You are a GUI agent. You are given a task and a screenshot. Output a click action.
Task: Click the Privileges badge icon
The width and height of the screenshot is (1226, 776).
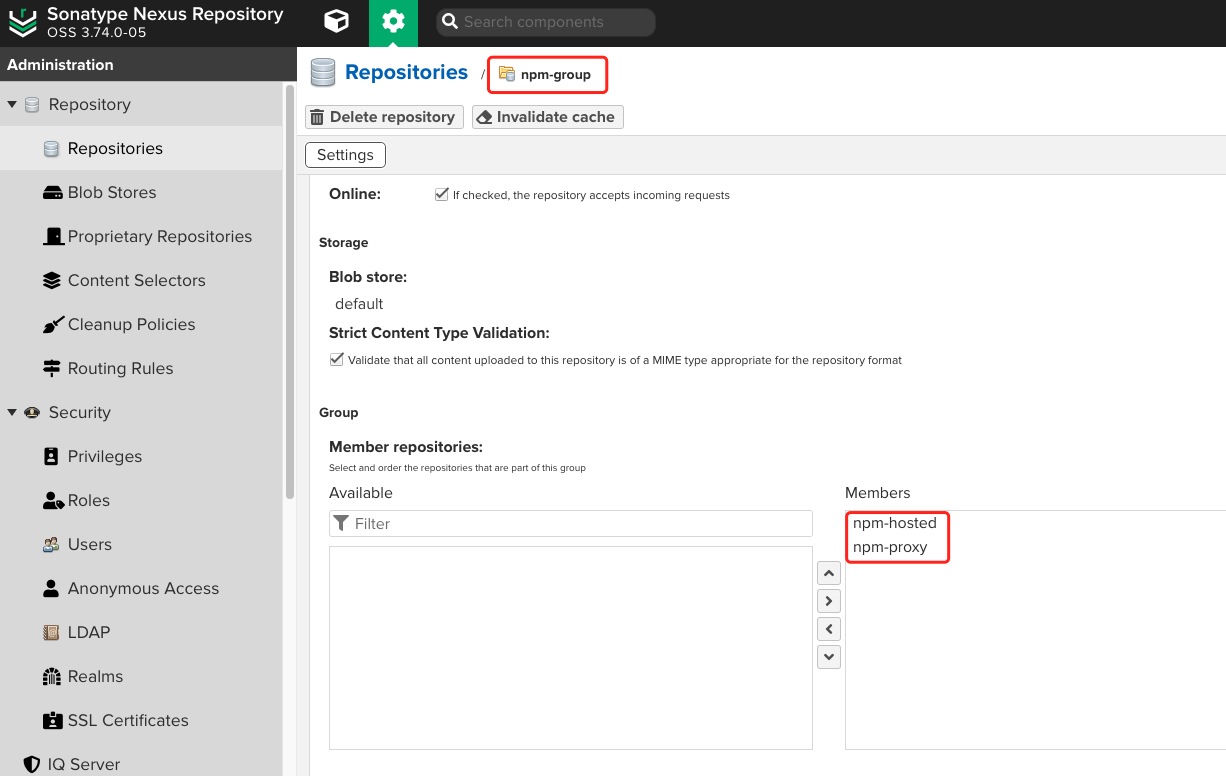click(52, 457)
